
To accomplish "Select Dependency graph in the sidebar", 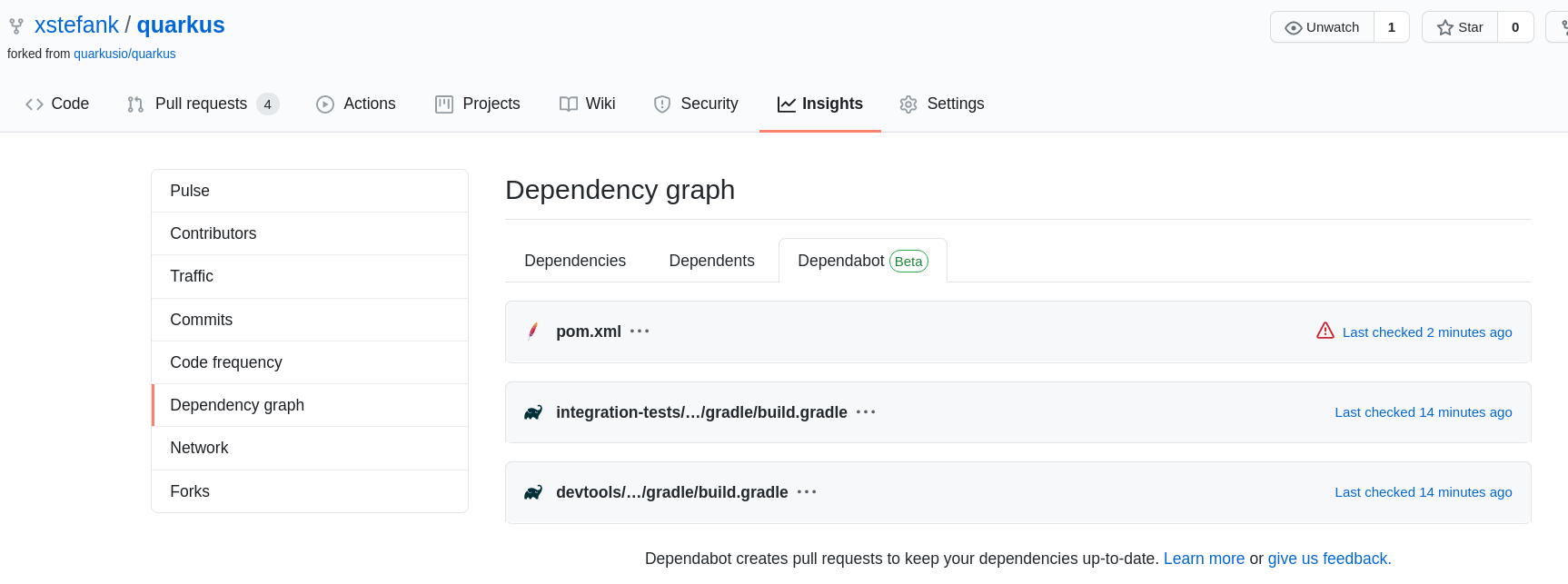I will click(310, 405).
